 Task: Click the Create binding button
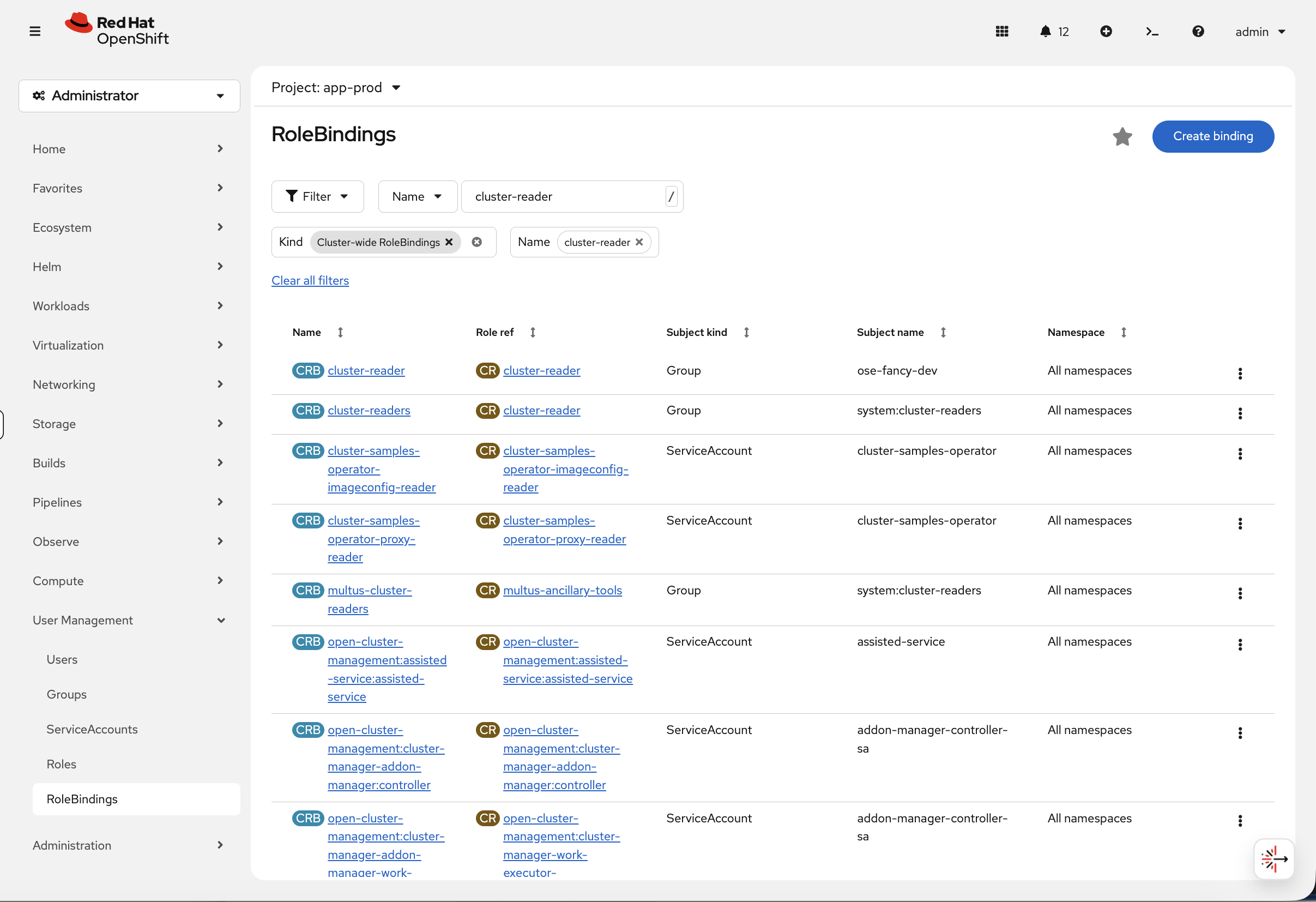(x=1213, y=136)
